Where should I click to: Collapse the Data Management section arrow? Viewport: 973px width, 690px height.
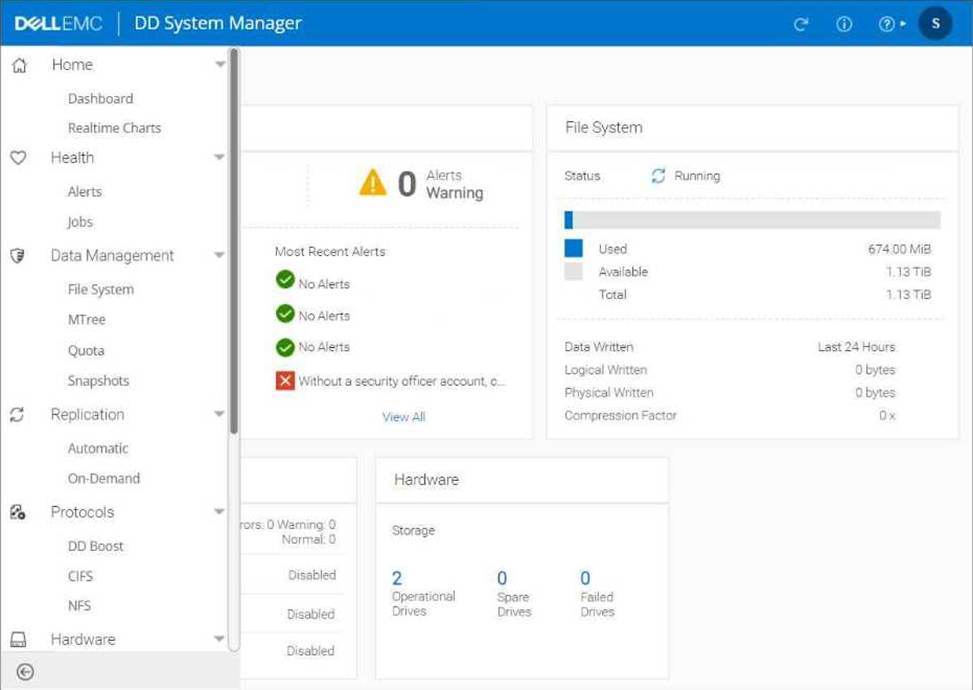coord(220,254)
